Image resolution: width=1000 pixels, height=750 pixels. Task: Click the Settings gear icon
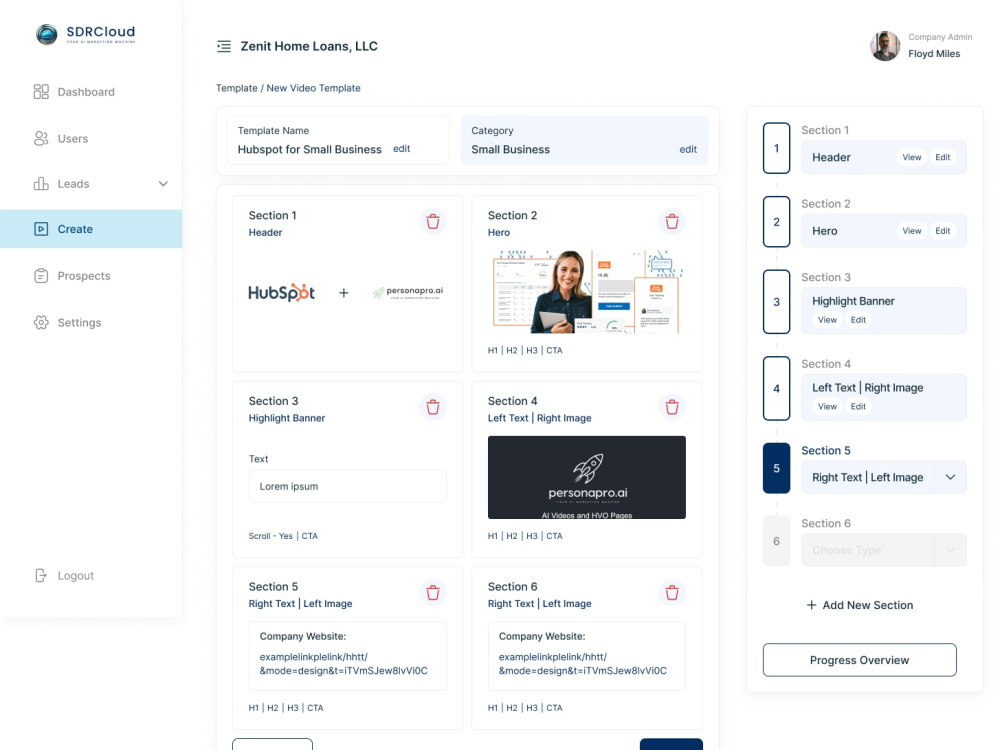pyautogui.click(x=41, y=322)
